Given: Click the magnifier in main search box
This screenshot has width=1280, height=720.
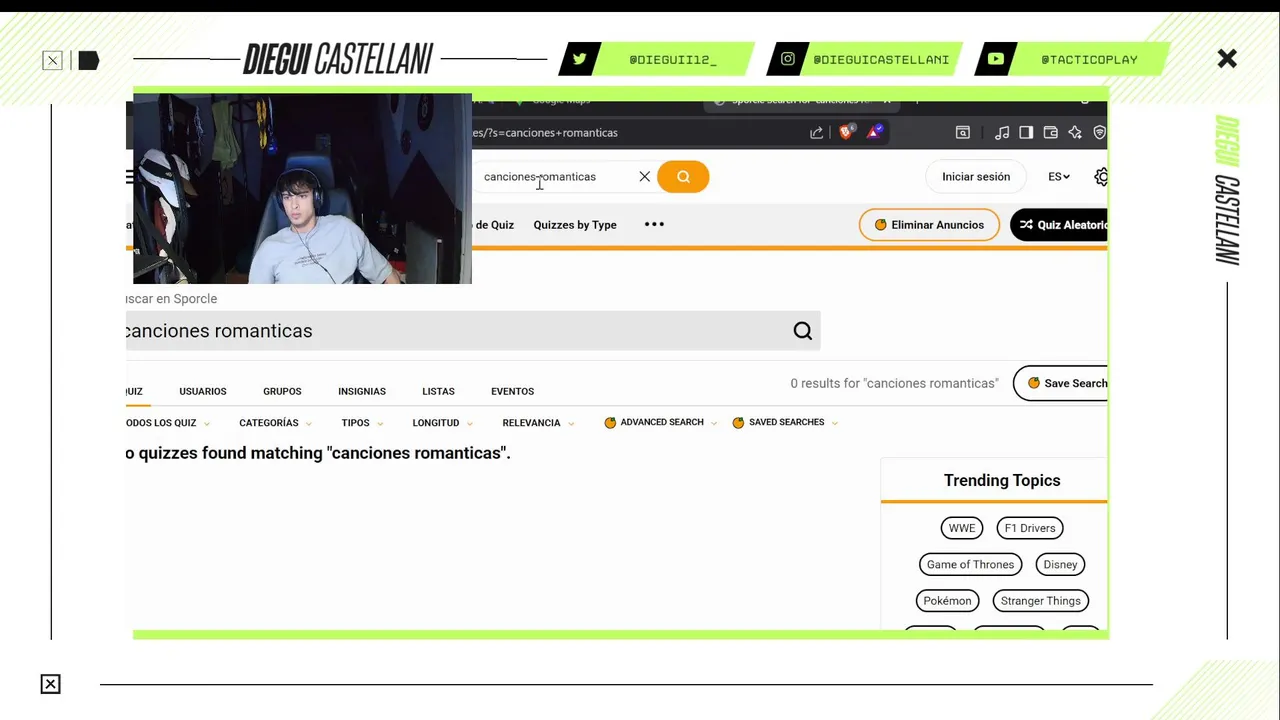Looking at the screenshot, I should 803,331.
